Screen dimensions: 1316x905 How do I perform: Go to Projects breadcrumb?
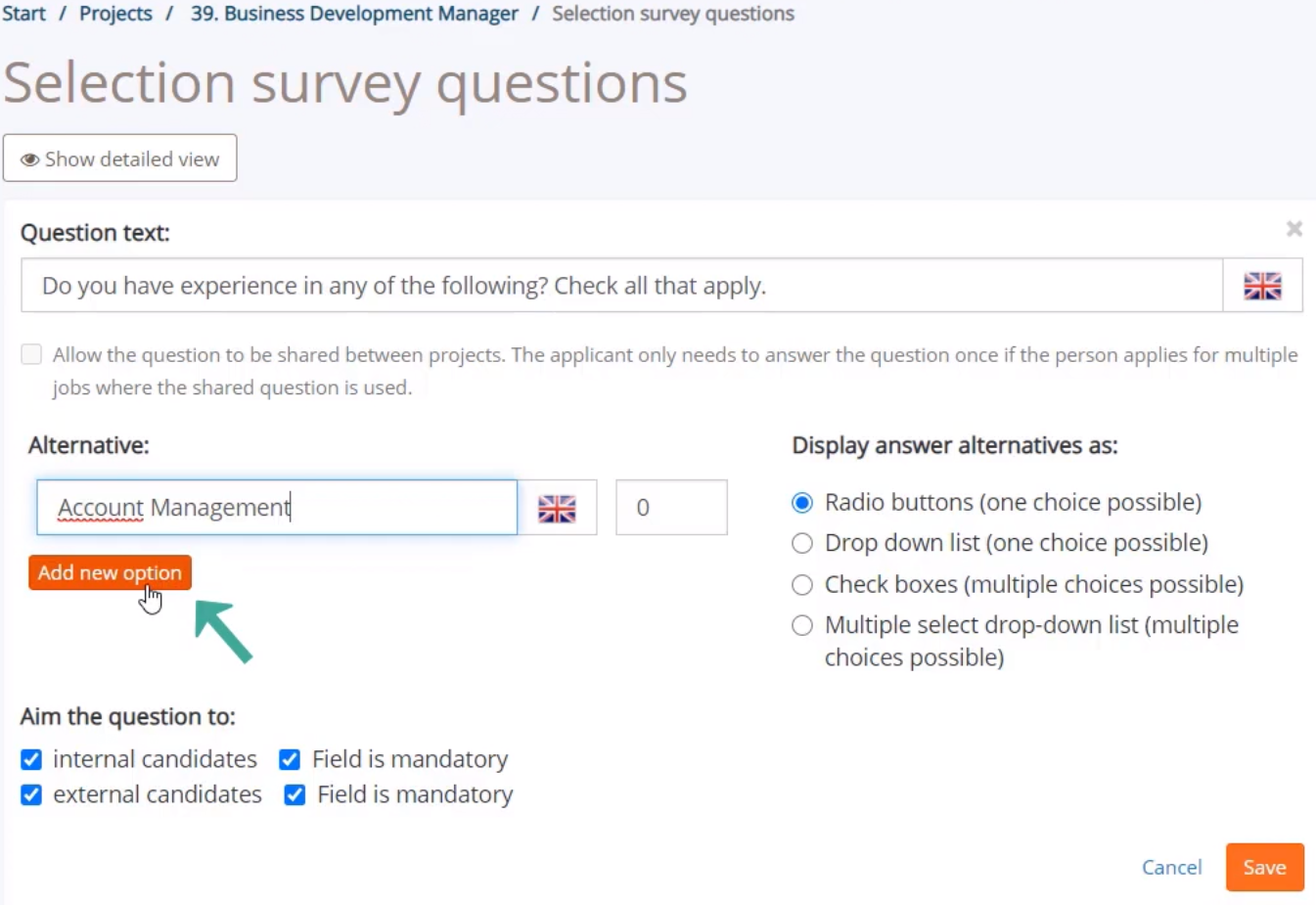click(x=115, y=14)
